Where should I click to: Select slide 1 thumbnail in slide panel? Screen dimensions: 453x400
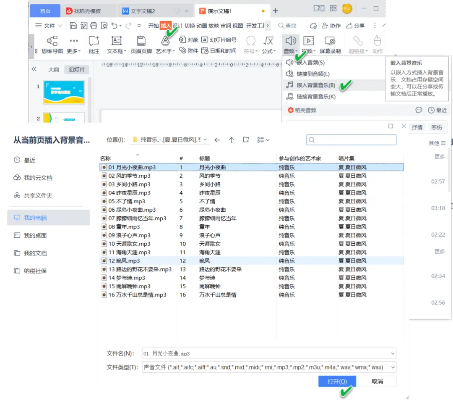click(x=64, y=92)
